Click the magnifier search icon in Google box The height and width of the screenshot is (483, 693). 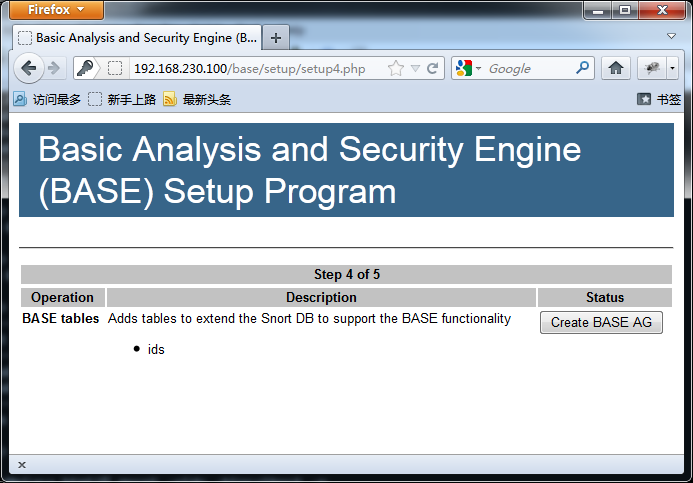pyautogui.click(x=583, y=68)
